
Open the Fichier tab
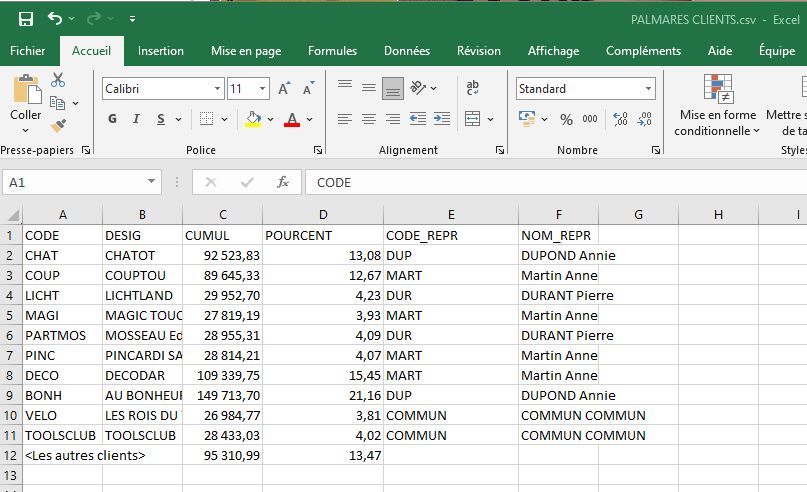28,51
